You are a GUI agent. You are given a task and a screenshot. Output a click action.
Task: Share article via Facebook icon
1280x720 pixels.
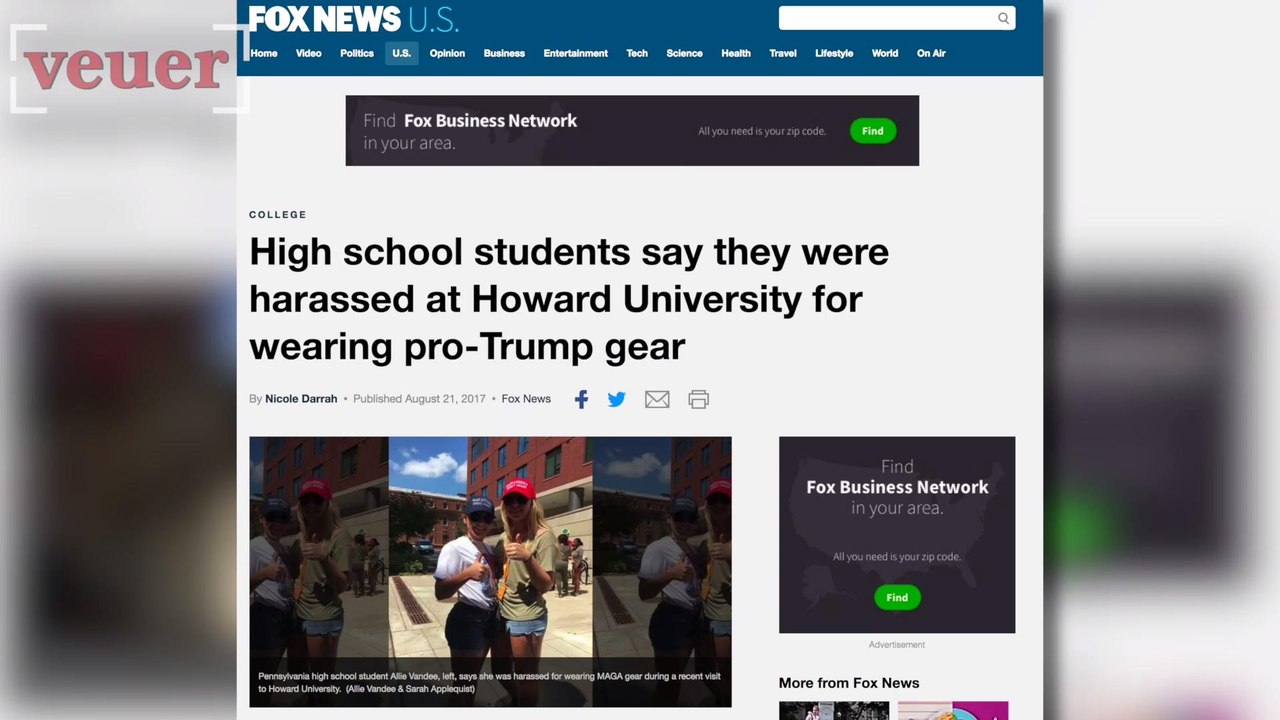pos(581,399)
